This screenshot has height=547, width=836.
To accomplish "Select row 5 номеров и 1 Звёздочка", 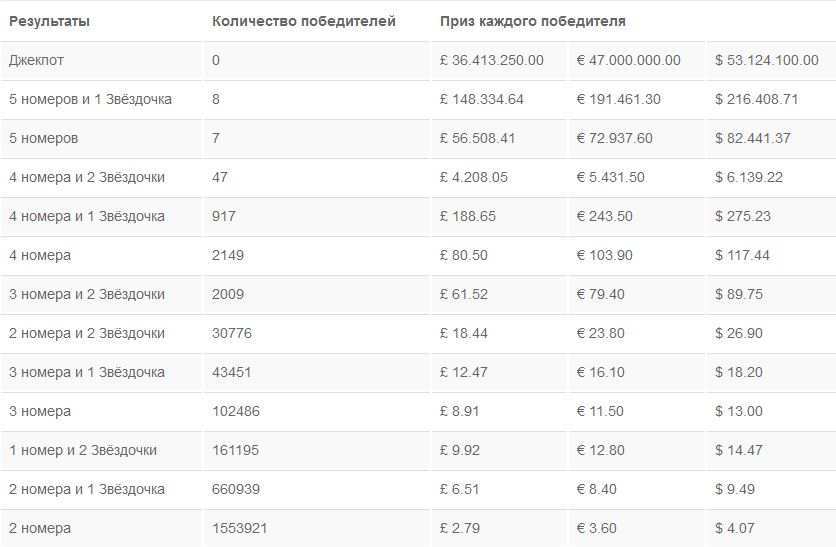I will tap(418, 100).
